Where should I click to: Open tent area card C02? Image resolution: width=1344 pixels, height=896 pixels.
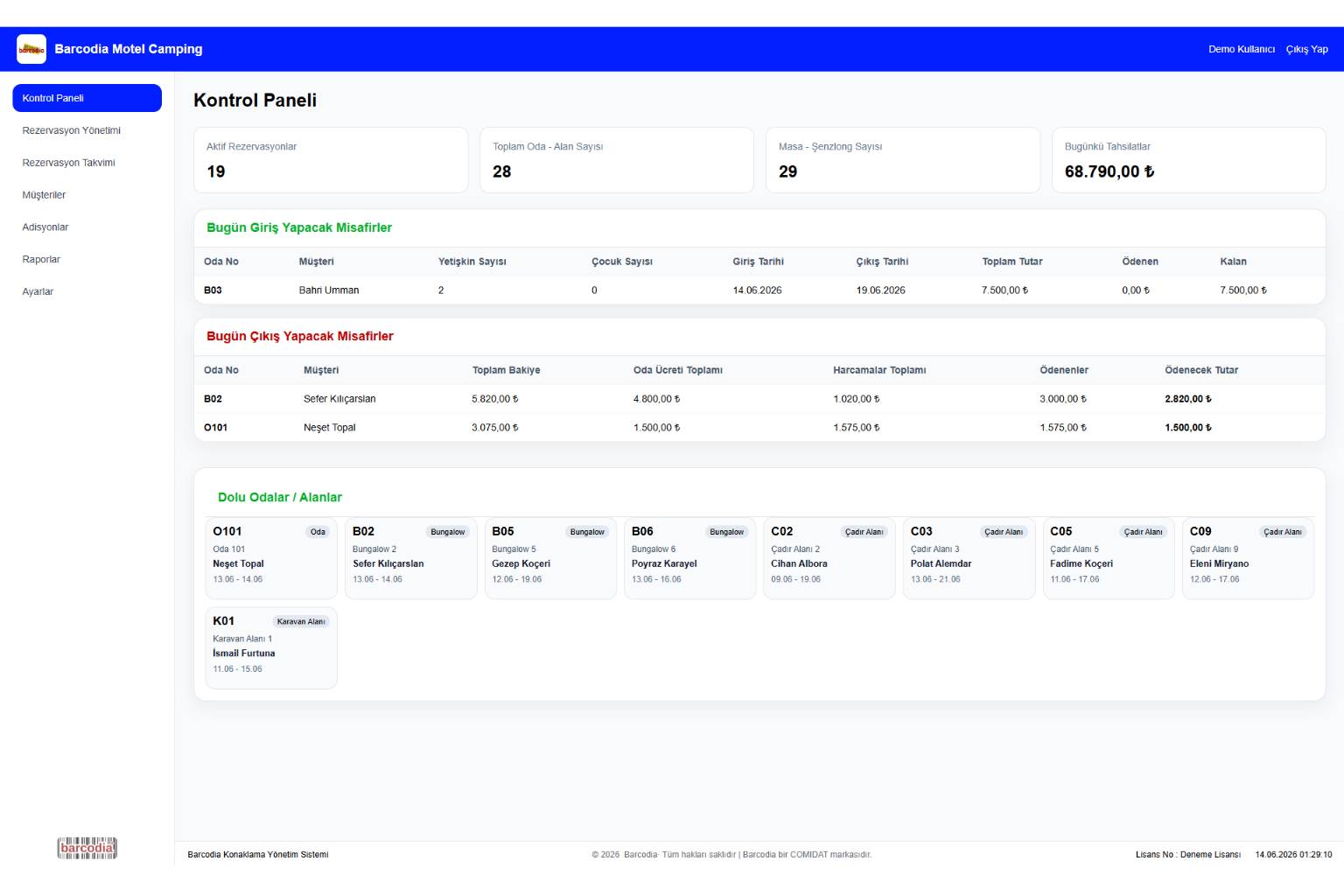829,558
